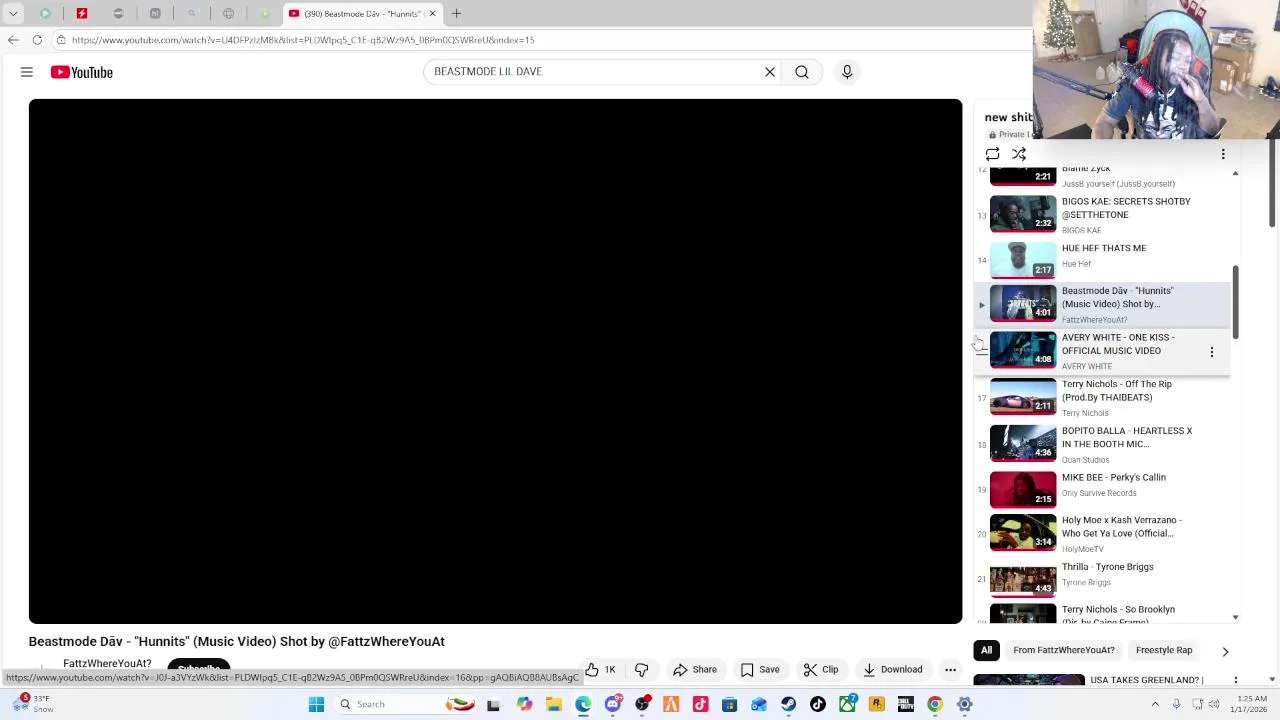Clear the search box with the X

pyautogui.click(x=770, y=72)
